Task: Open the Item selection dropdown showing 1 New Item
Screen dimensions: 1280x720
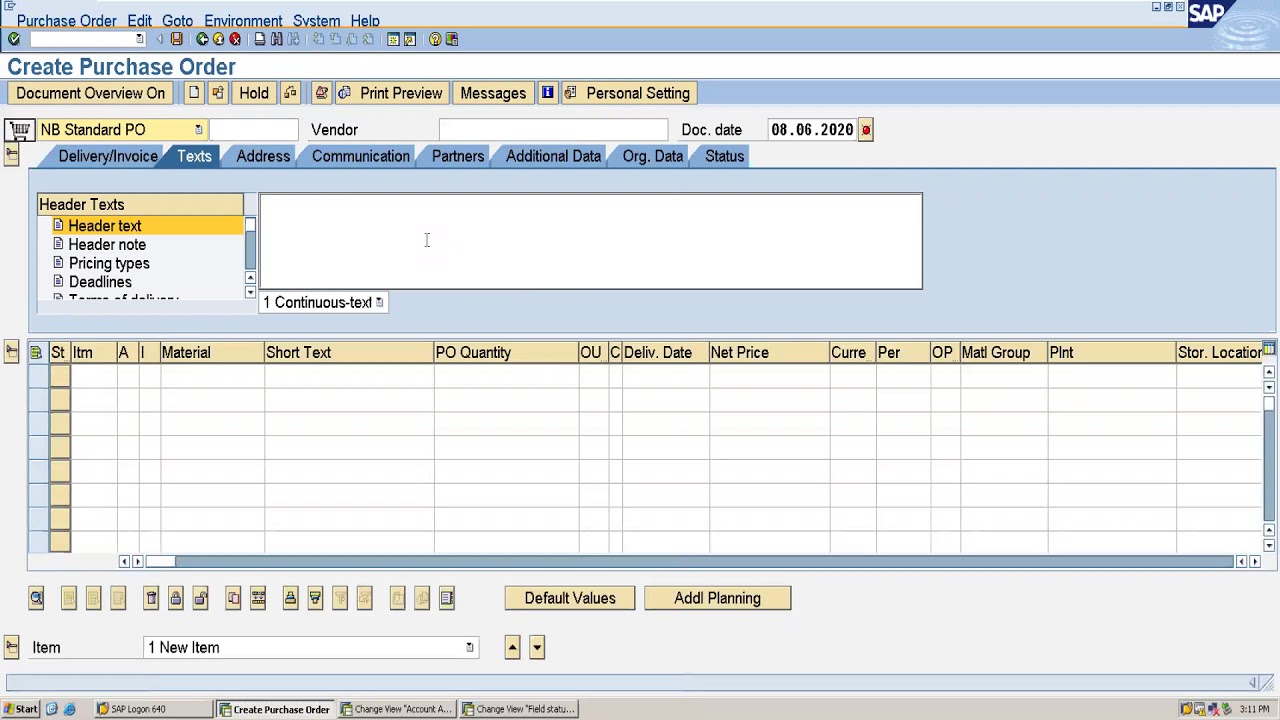Action: (x=468, y=647)
